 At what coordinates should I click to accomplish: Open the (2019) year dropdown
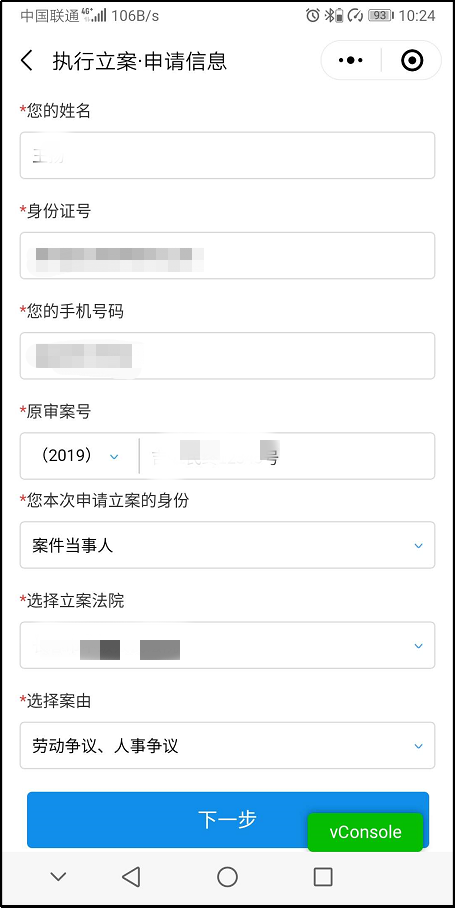point(79,456)
